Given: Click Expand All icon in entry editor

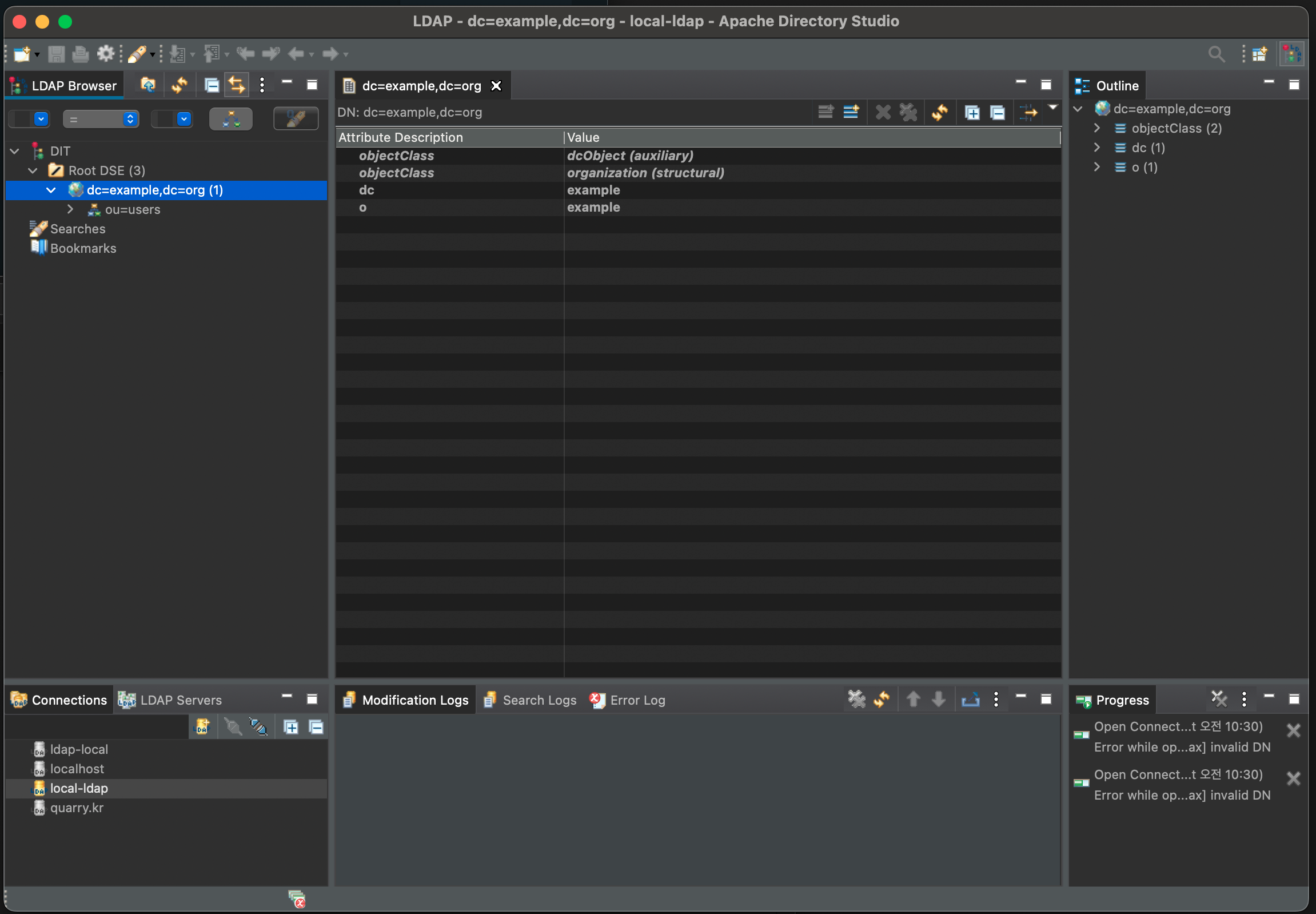Looking at the screenshot, I should point(972,112).
